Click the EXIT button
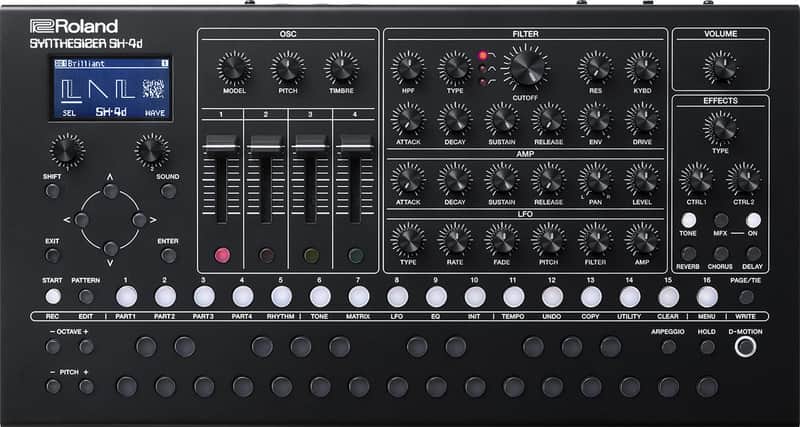 pos(52,256)
